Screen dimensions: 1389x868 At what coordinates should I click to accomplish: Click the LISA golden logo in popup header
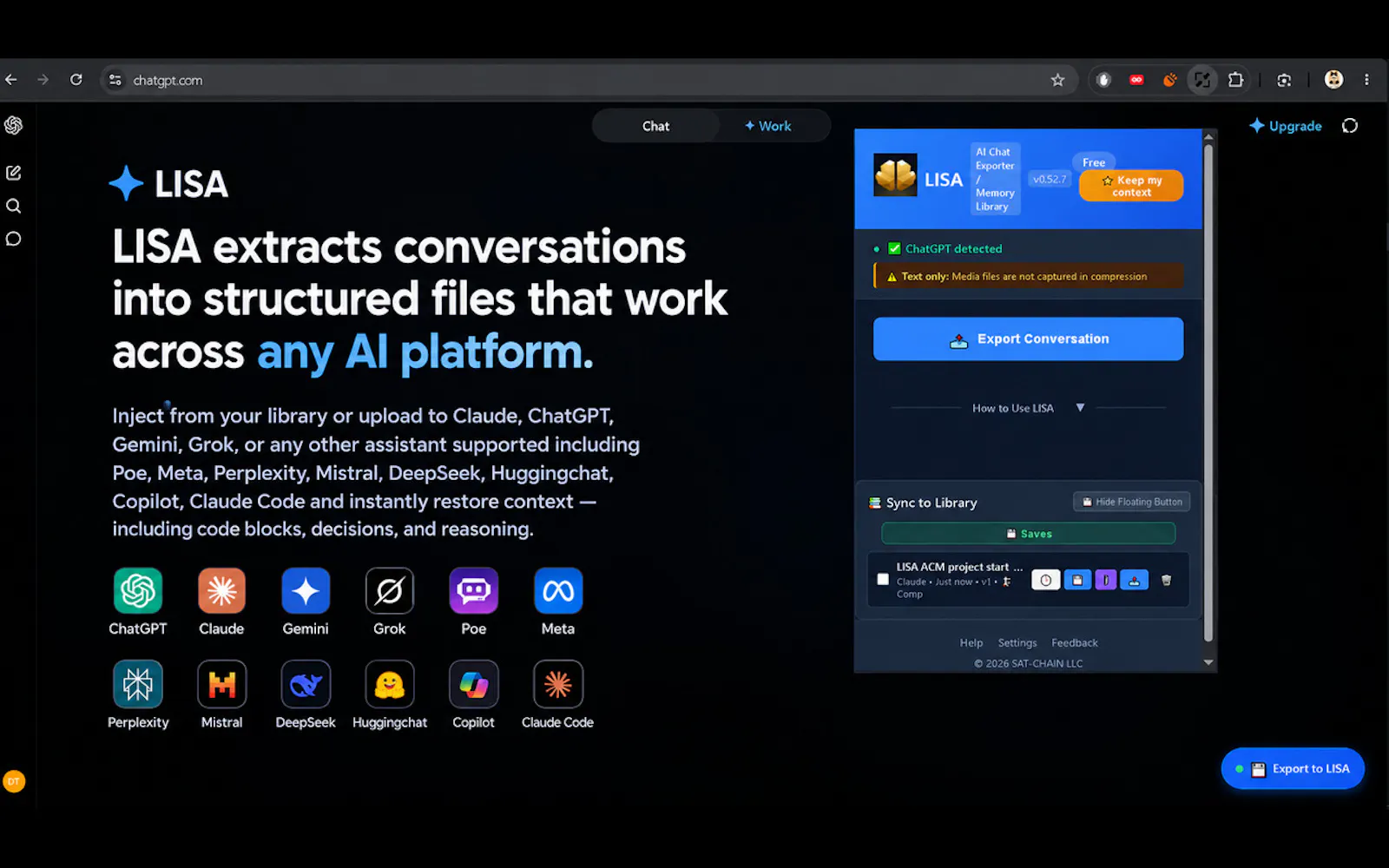pyautogui.click(x=895, y=175)
